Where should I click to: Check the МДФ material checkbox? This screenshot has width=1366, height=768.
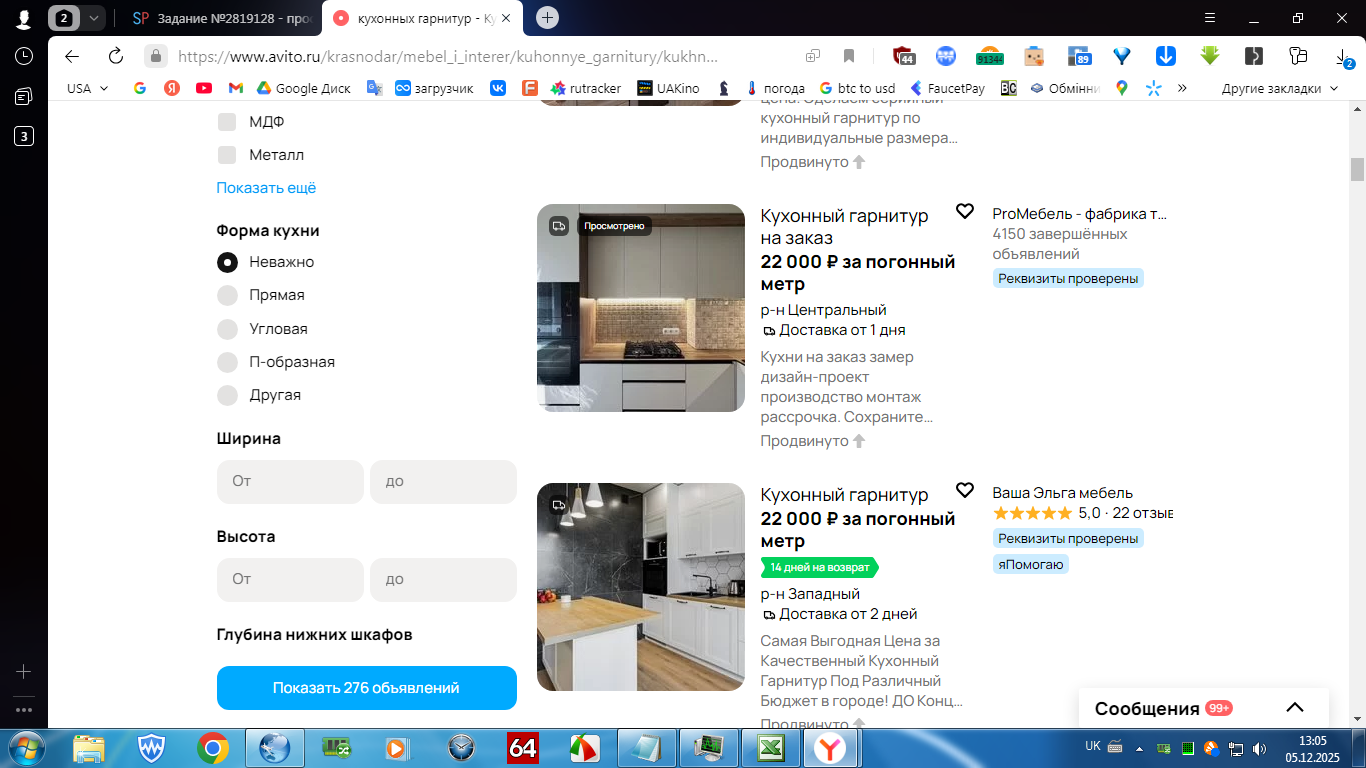[227, 122]
